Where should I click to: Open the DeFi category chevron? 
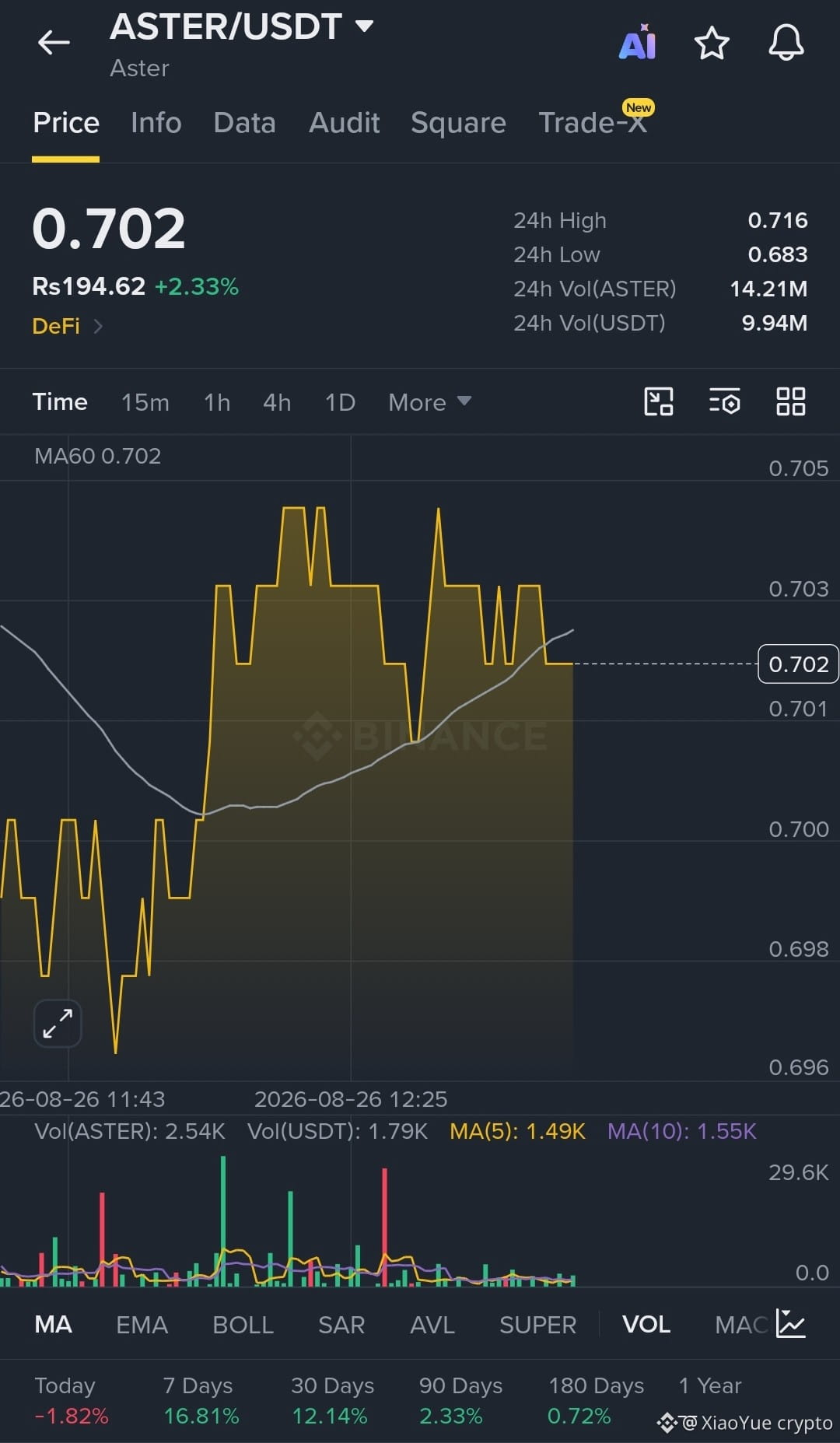(x=97, y=326)
